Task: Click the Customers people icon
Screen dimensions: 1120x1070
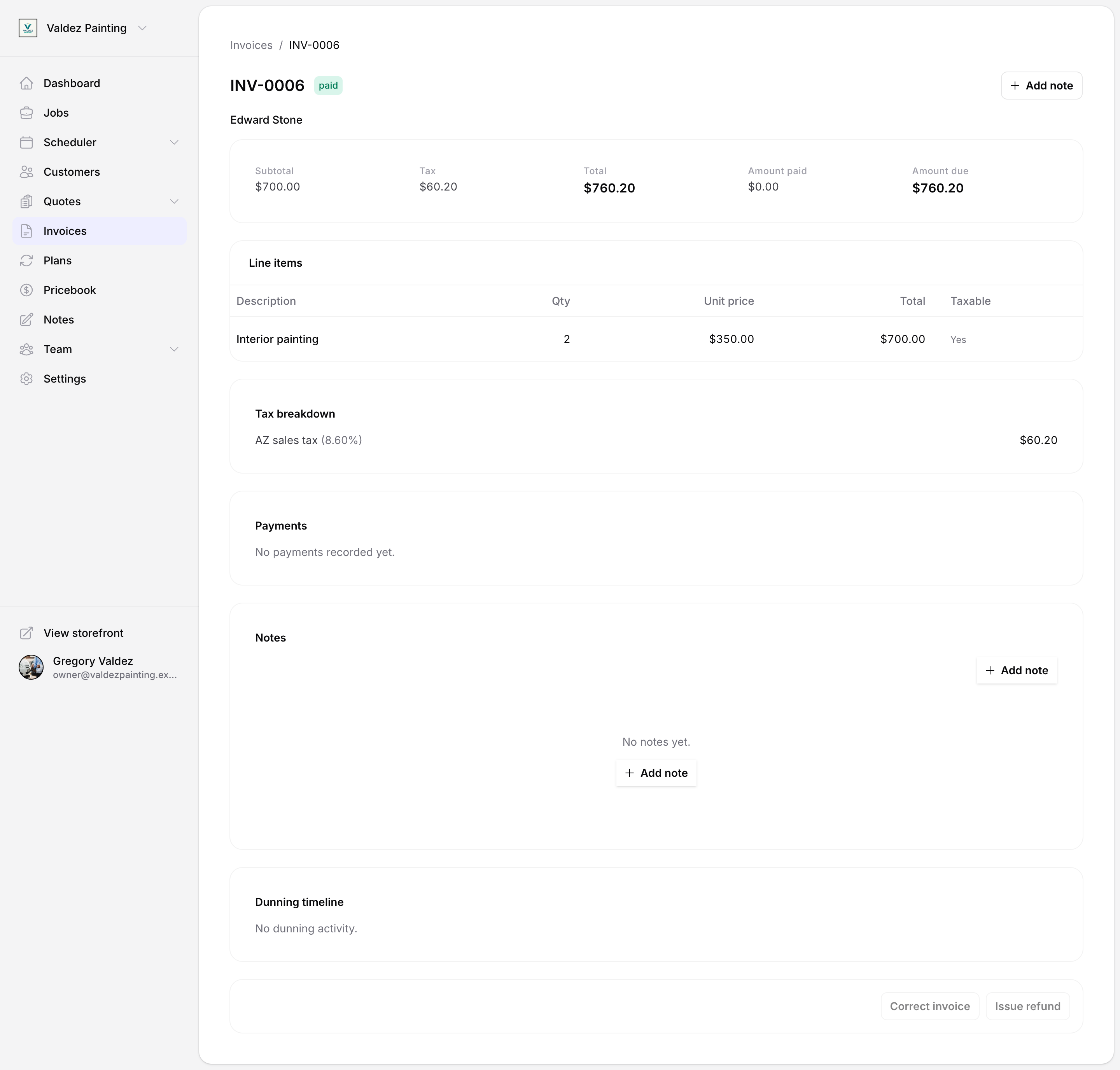Action: 26,172
